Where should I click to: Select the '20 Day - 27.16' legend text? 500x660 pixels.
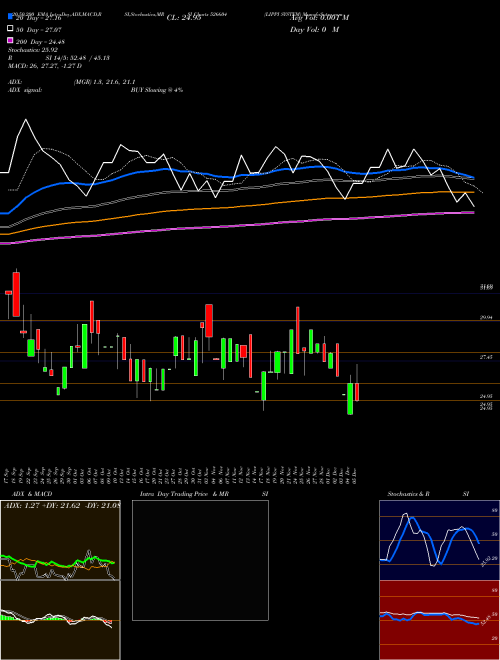coord(39,18)
